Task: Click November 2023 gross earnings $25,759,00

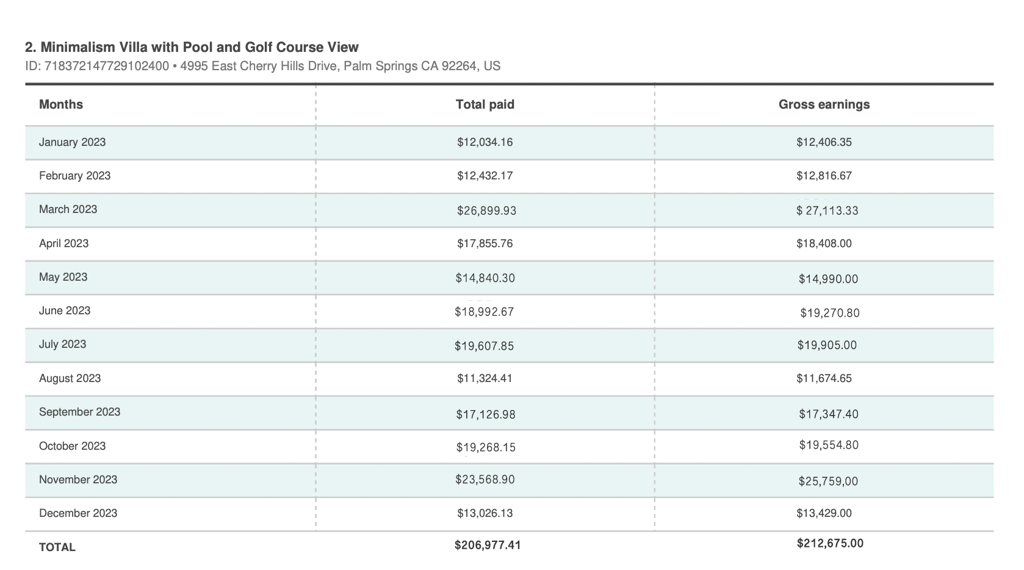Action: [x=828, y=482]
